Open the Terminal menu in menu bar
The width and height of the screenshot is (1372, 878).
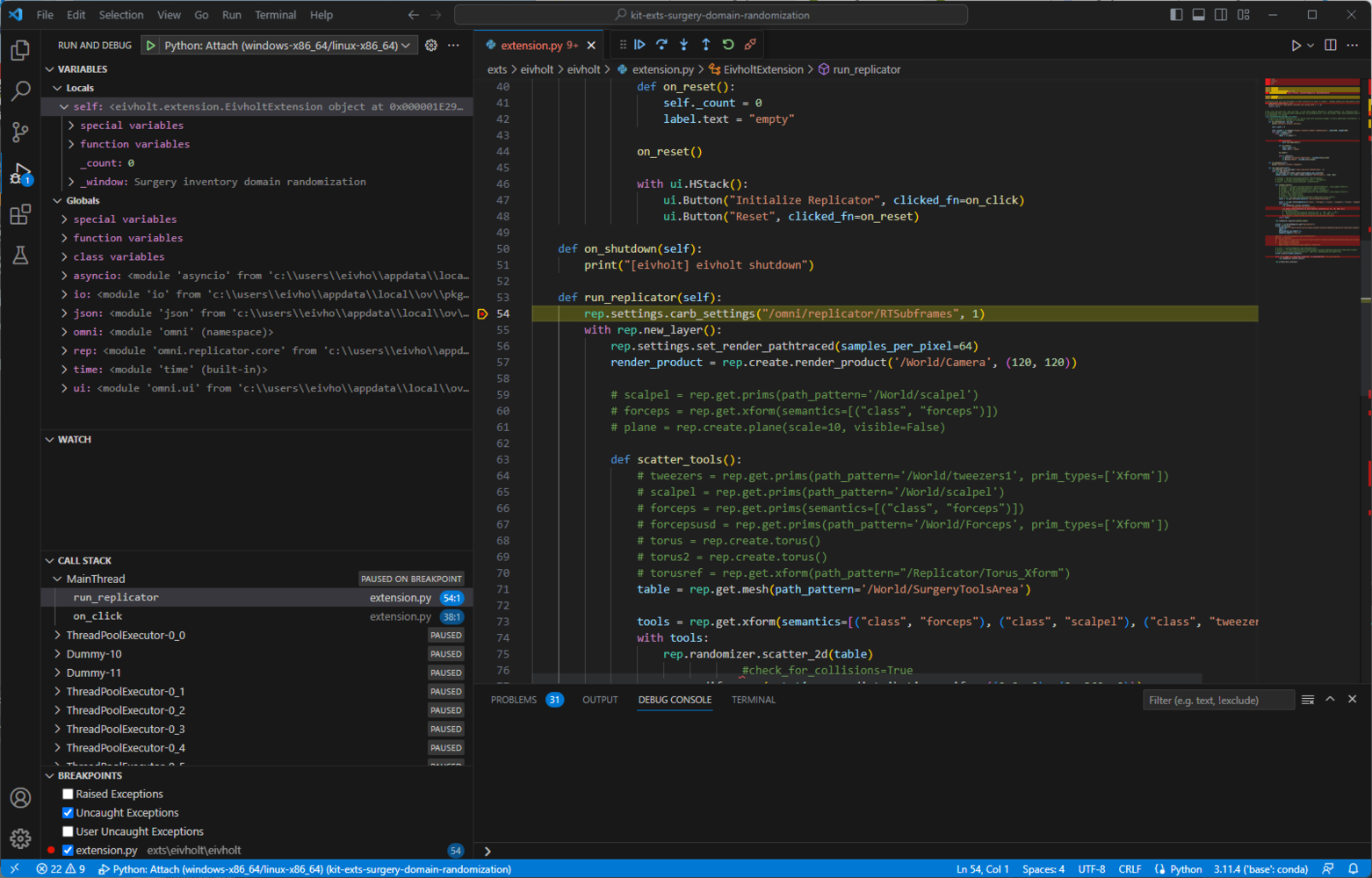coord(275,15)
